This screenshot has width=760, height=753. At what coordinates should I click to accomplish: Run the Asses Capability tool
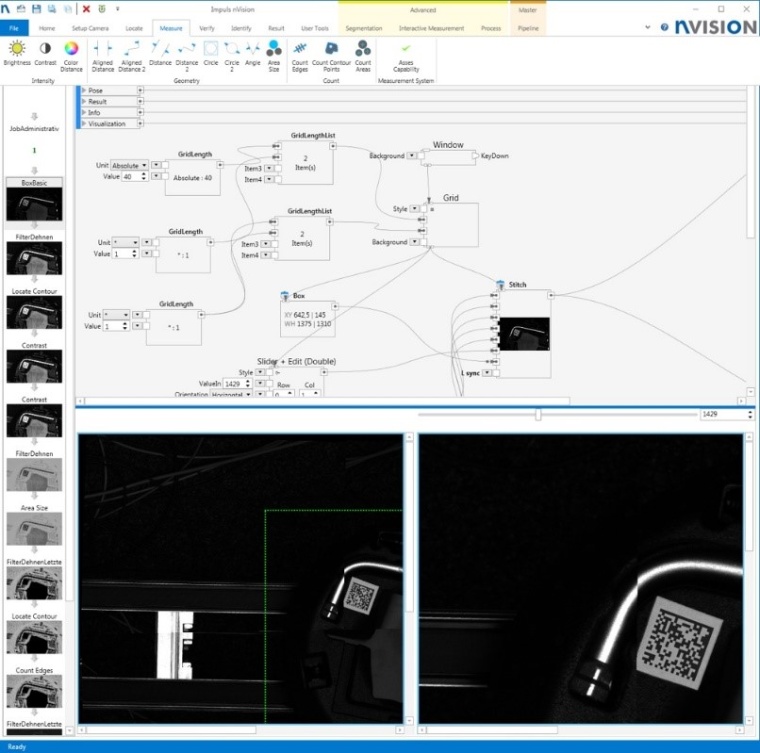[x=406, y=50]
